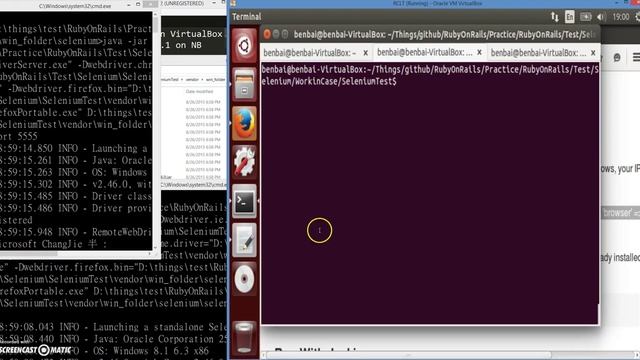
Task: Click 'Java: Oracle Corporation' line in lower console
Action: tap(113, 339)
